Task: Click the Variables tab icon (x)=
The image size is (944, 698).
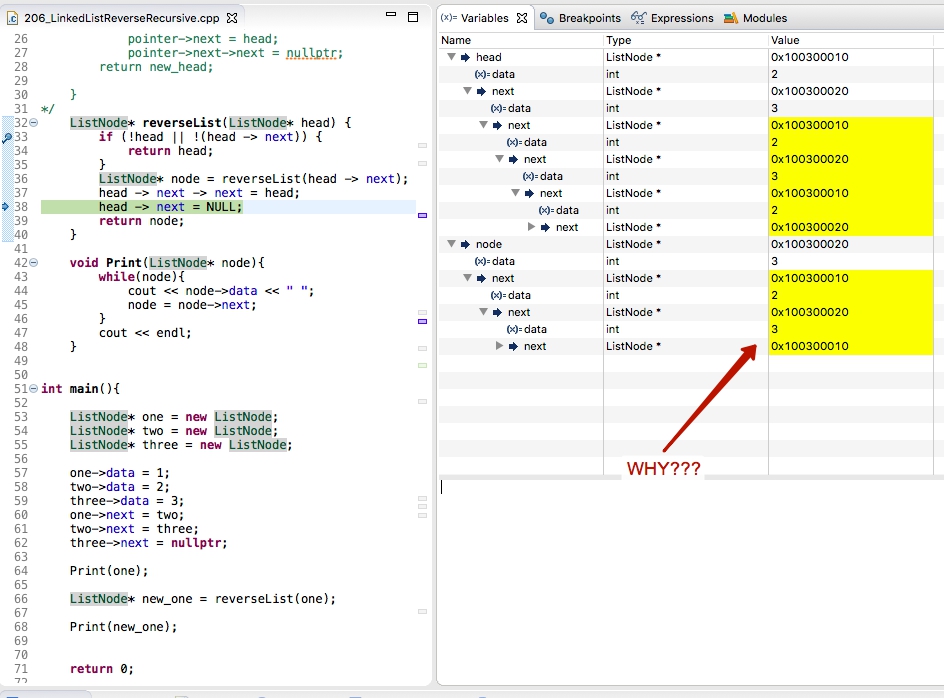Action: click(x=448, y=17)
